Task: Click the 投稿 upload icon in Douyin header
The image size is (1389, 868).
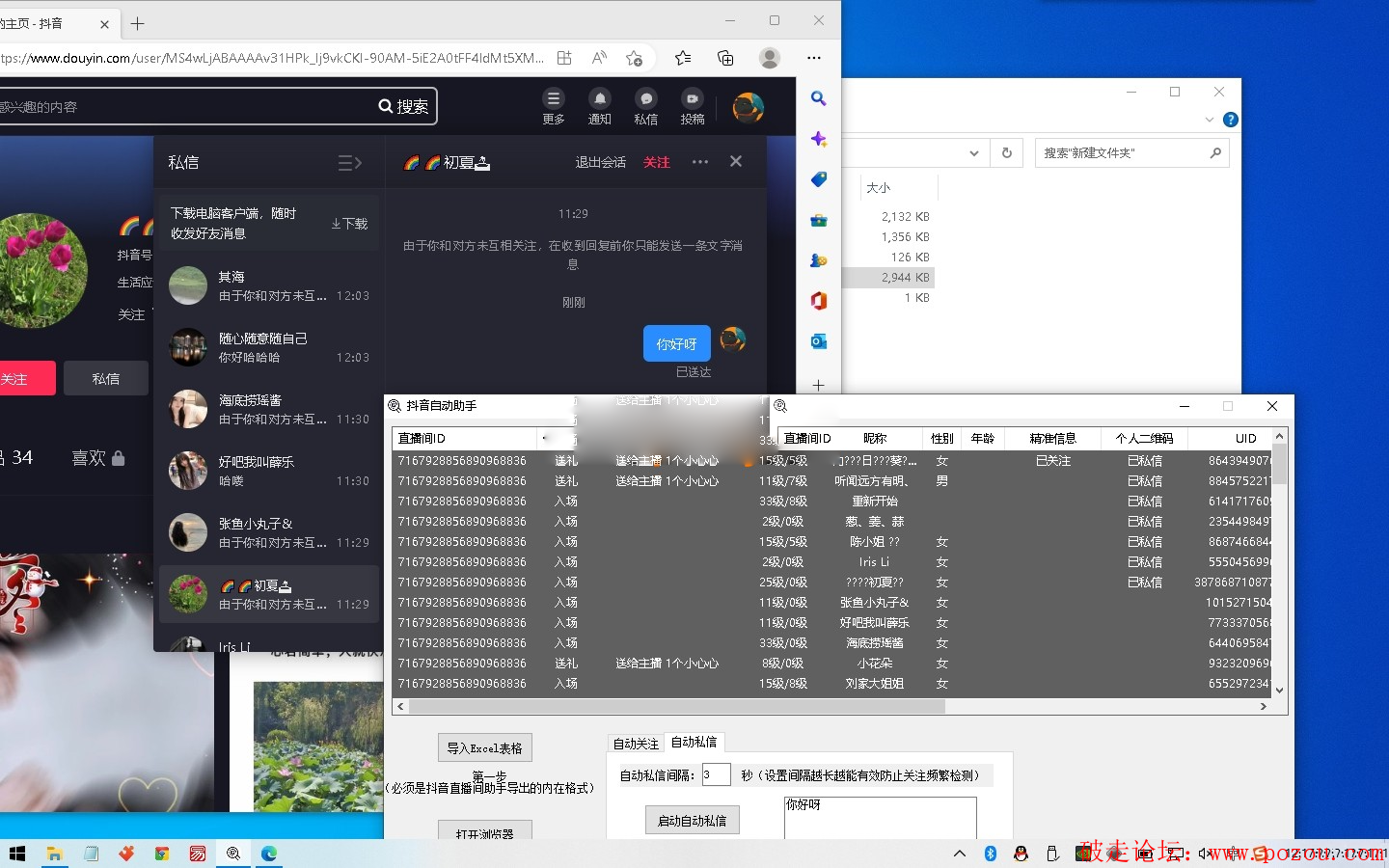Action: [693, 106]
